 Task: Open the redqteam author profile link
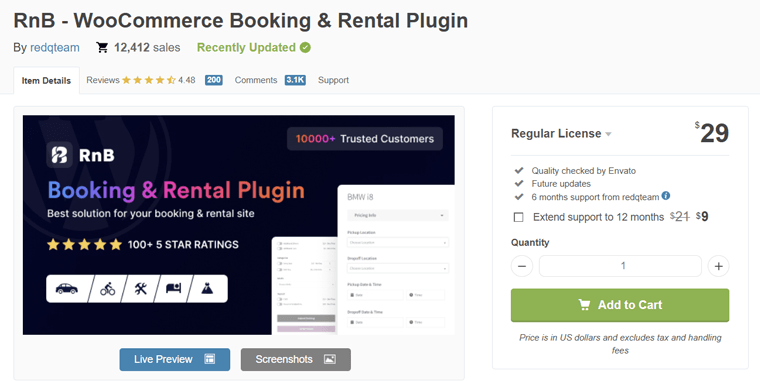click(55, 48)
